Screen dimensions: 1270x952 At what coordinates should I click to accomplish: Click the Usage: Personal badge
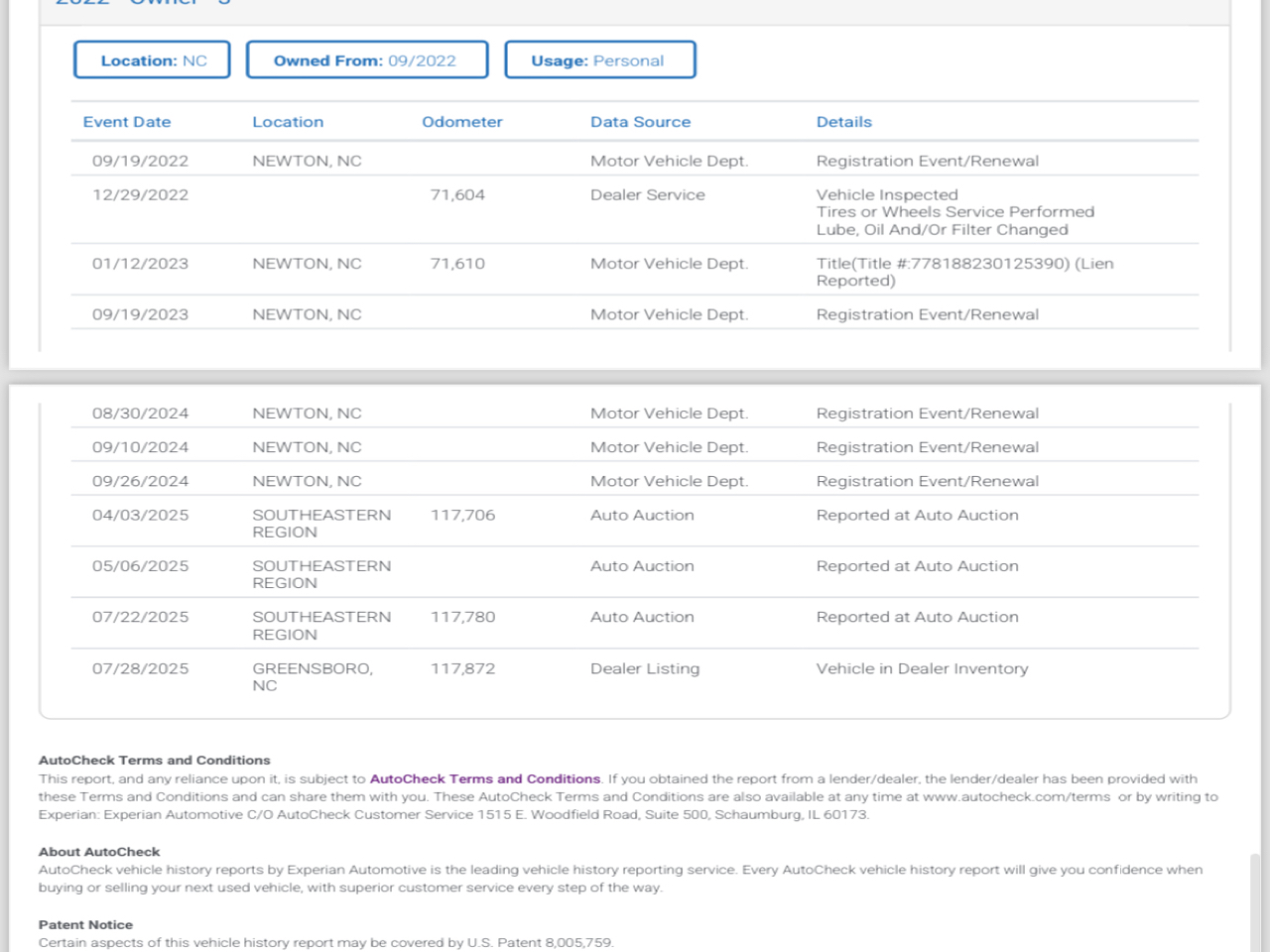[x=599, y=60]
